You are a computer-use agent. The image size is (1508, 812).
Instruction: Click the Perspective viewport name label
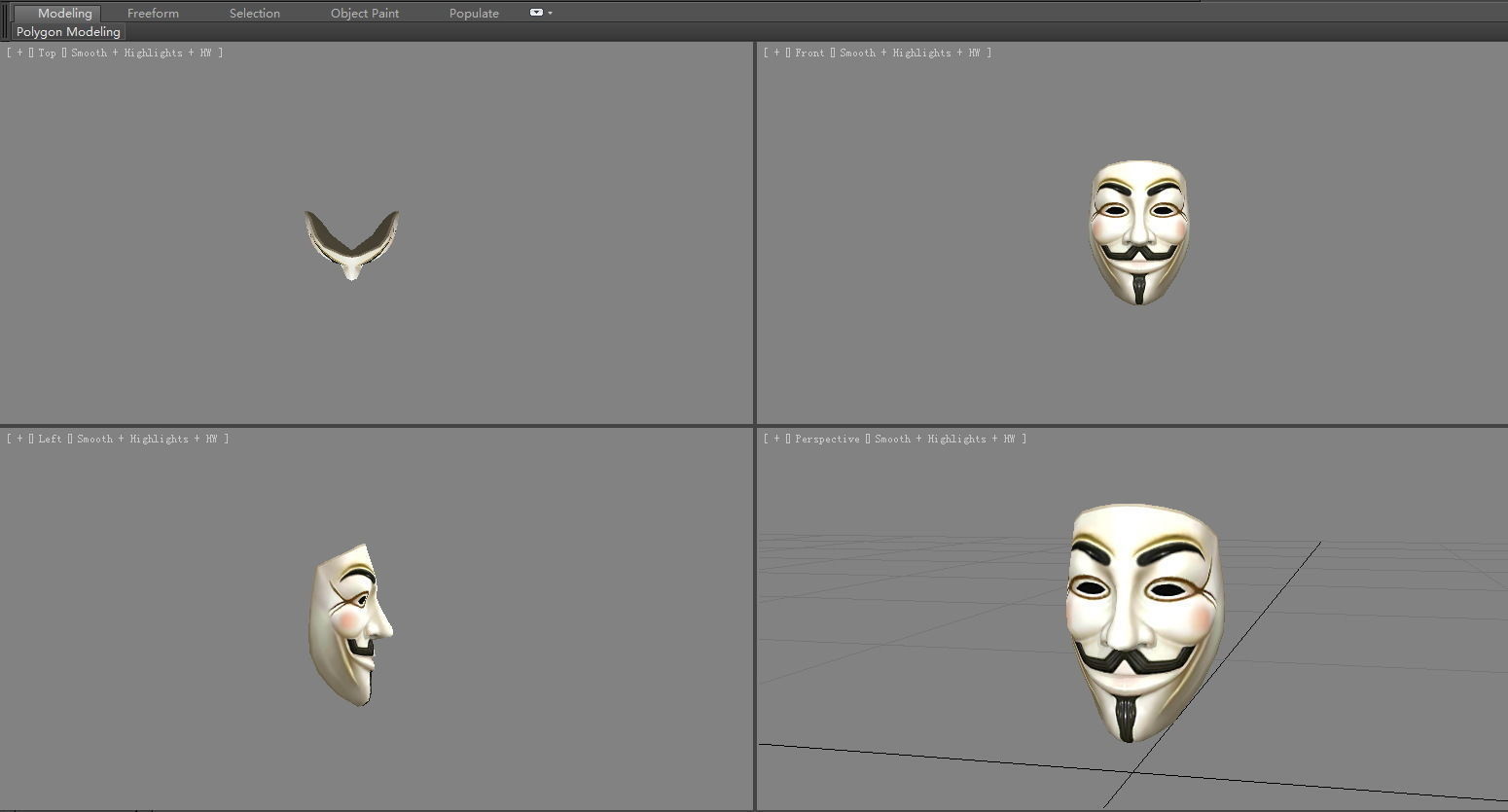(x=827, y=439)
